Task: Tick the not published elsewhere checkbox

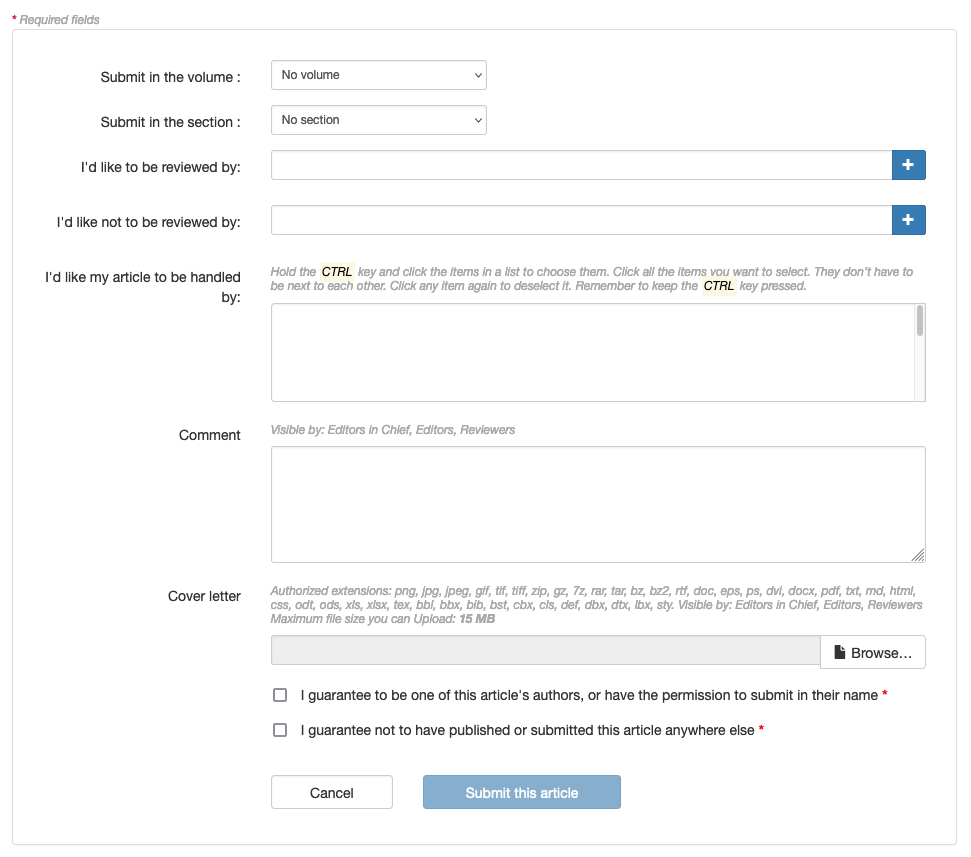Action: 280,730
